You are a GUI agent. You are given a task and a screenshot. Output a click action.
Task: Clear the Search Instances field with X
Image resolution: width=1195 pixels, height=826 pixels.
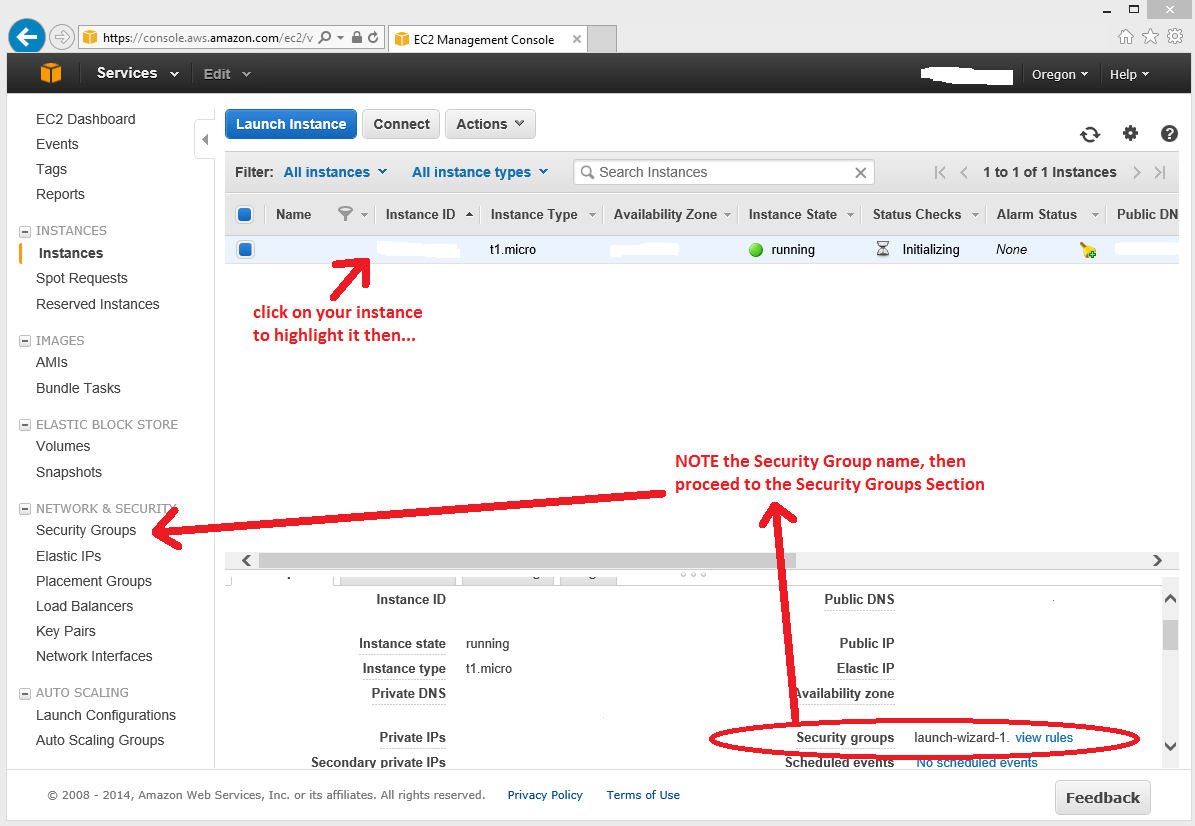pyautogui.click(x=860, y=173)
